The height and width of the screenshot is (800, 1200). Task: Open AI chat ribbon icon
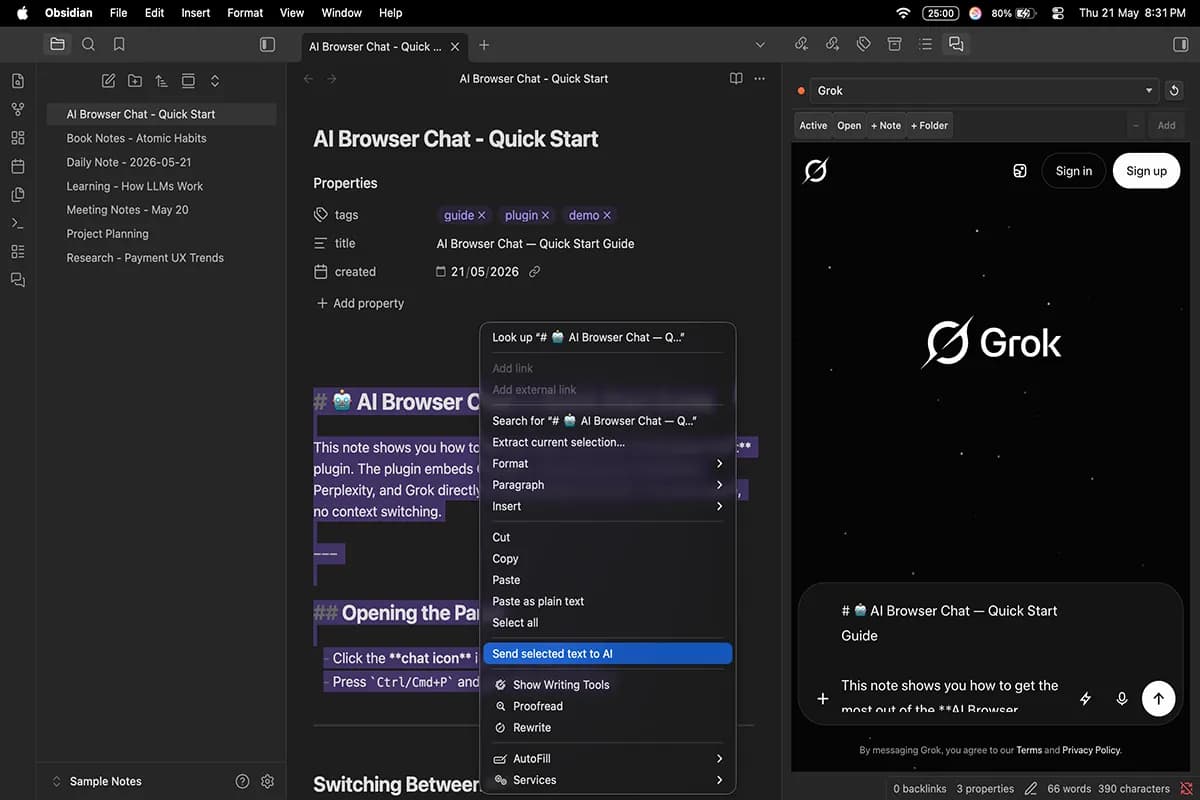tap(18, 280)
